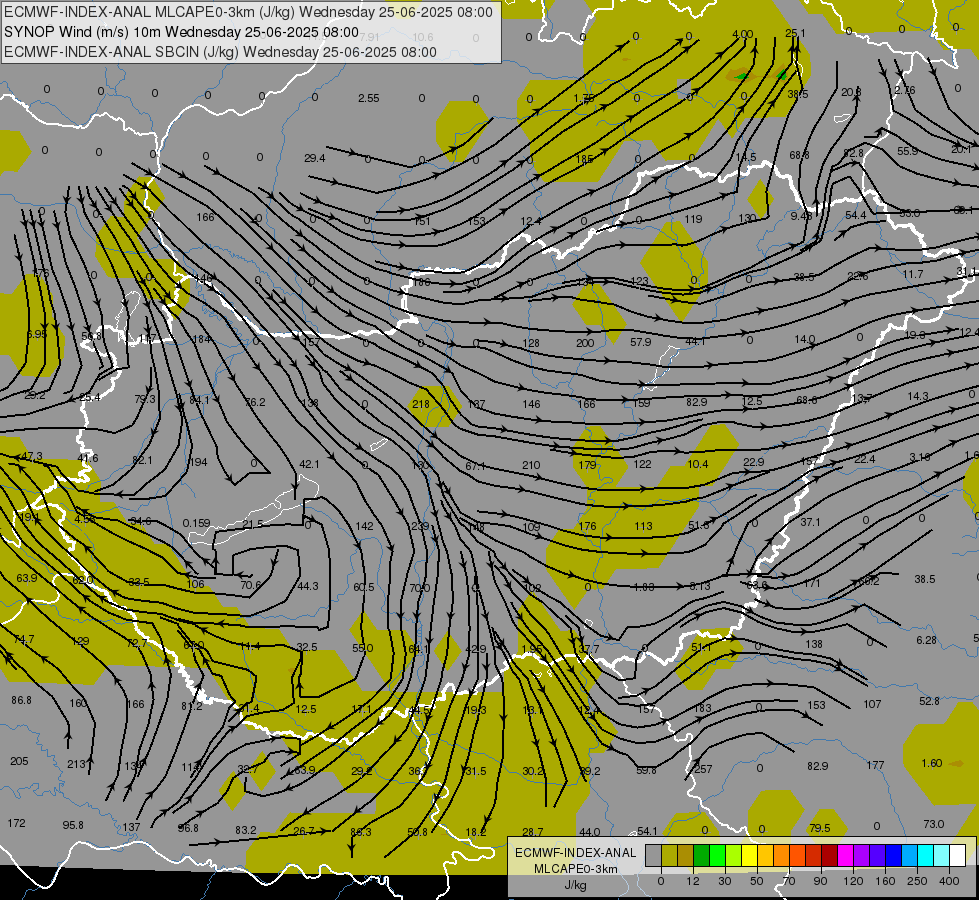979x900 pixels.
Task: Click the map value 9.46
Action: tap(801, 215)
